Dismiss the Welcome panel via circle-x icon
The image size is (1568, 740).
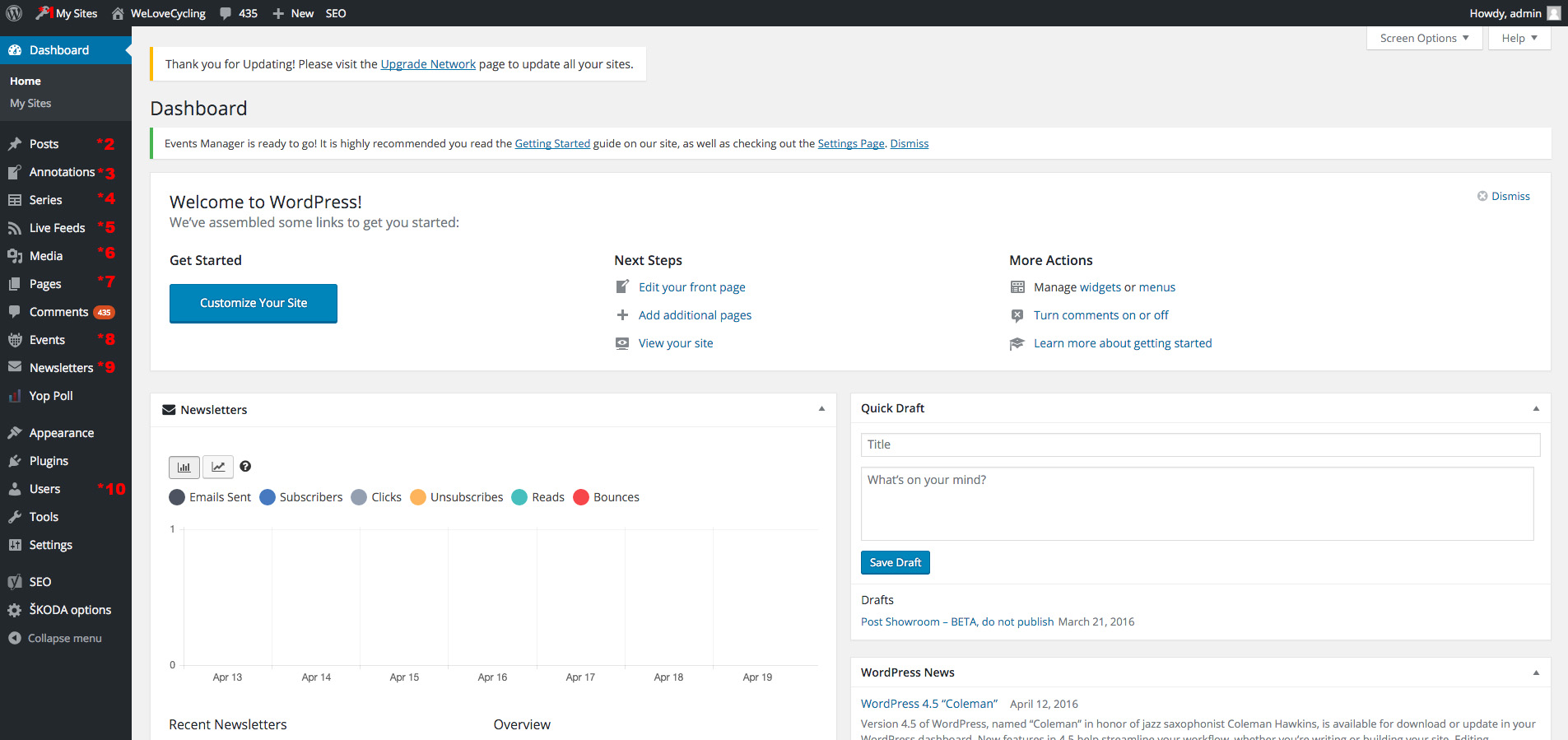(x=1482, y=196)
